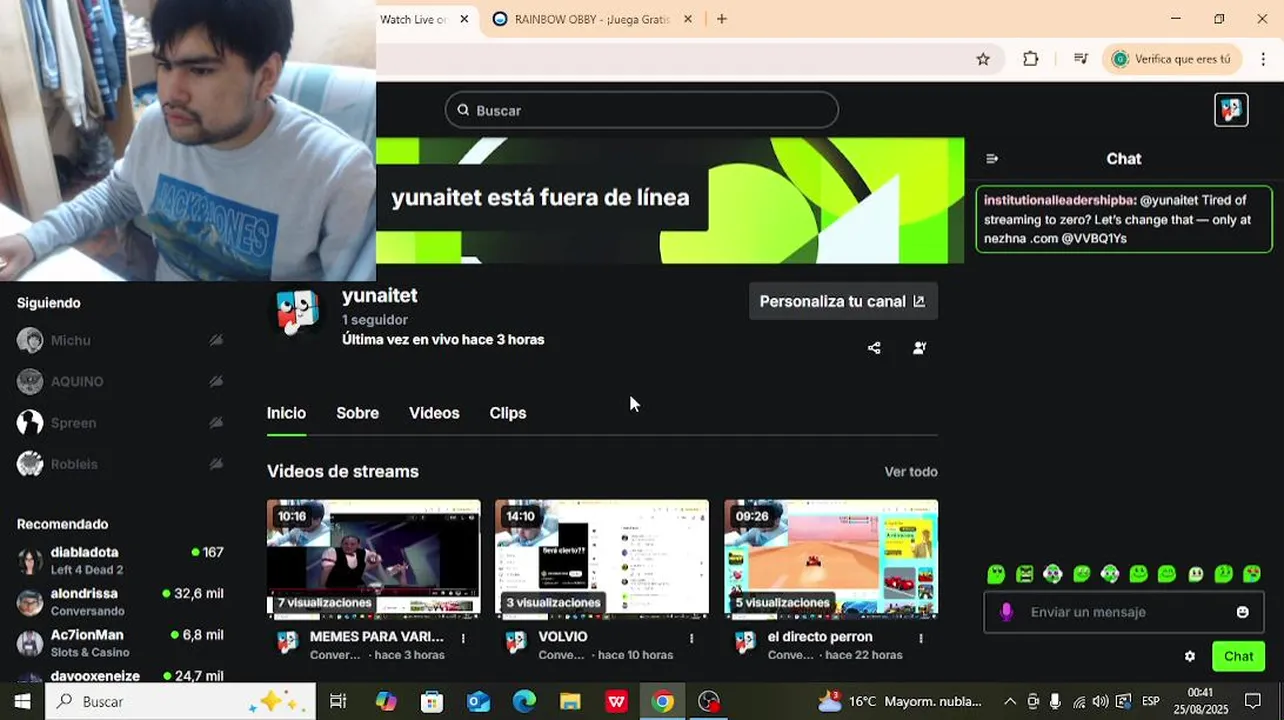Open the notification center icon
Image resolution: width=1284 pixels, height=720 pixels.
pyautogui.click(x=1253, y=702)
